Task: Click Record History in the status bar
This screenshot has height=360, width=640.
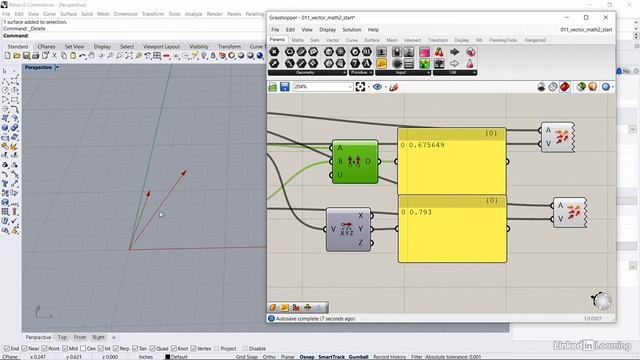Action: (x=389, y=357)
